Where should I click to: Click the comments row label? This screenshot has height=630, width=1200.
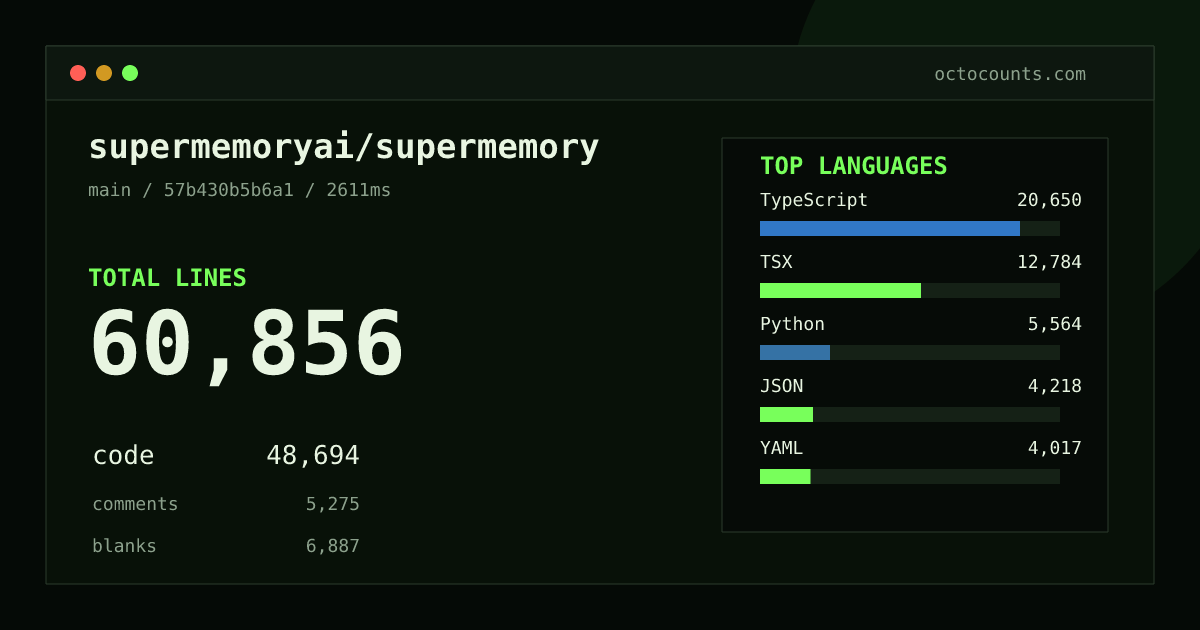coord(135,504)
